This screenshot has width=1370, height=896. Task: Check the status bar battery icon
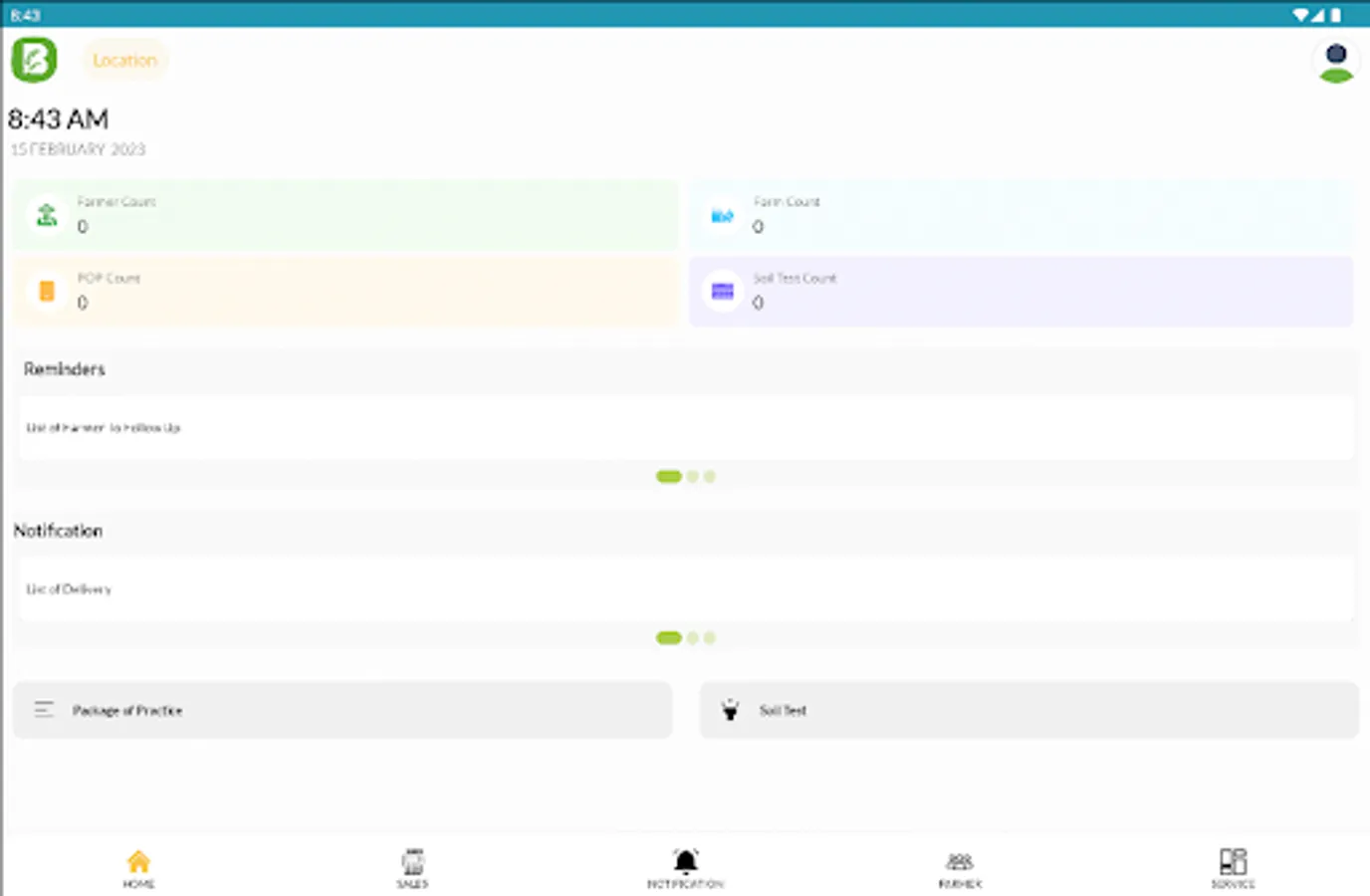click(x=1335, y=15)
